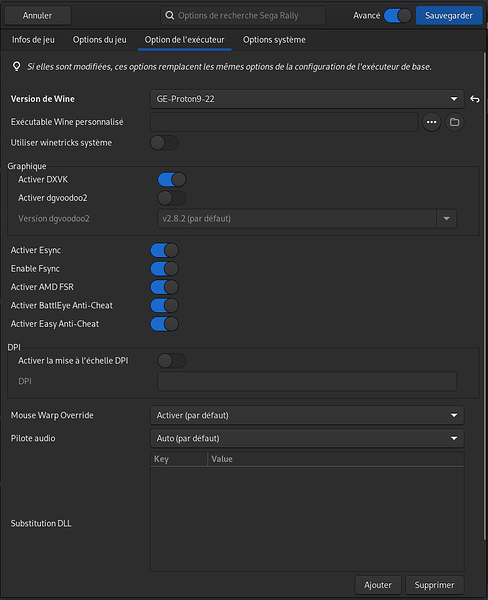Expand the Mouse Warp Override dropdown
This screenshot has height=600, width=488.
click(307, 415)
